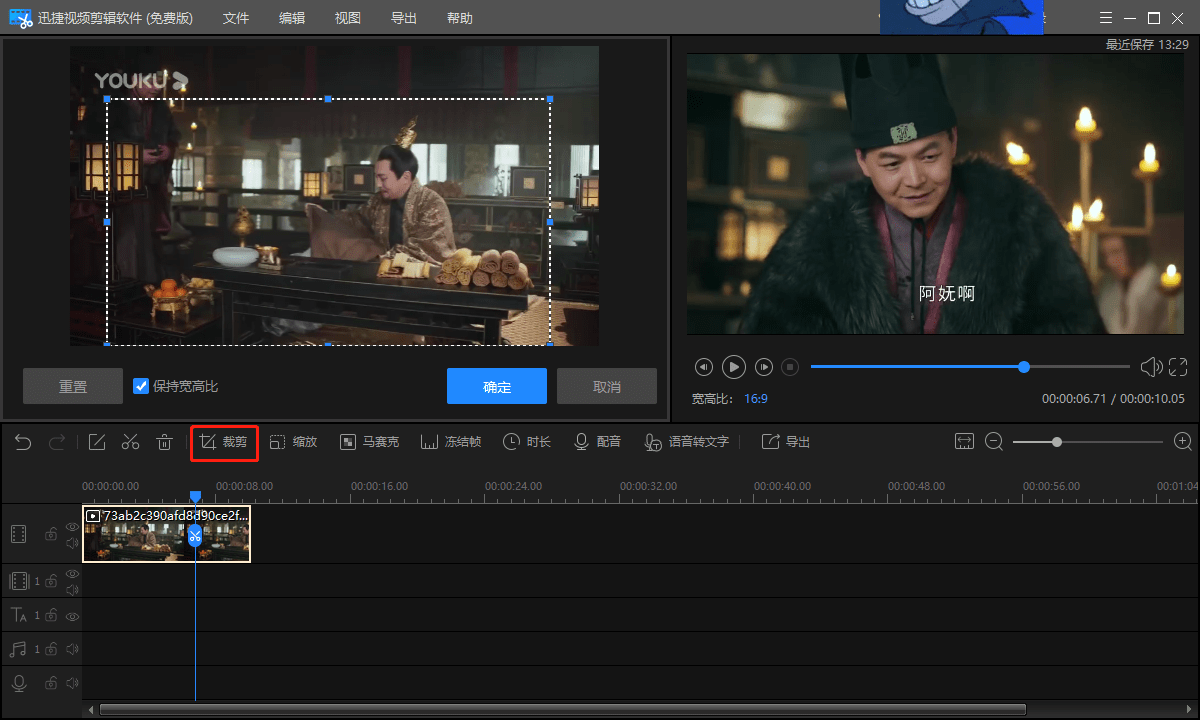
Task: Open the 导出 menu in menu bar
Action: (x=404, y=18)
